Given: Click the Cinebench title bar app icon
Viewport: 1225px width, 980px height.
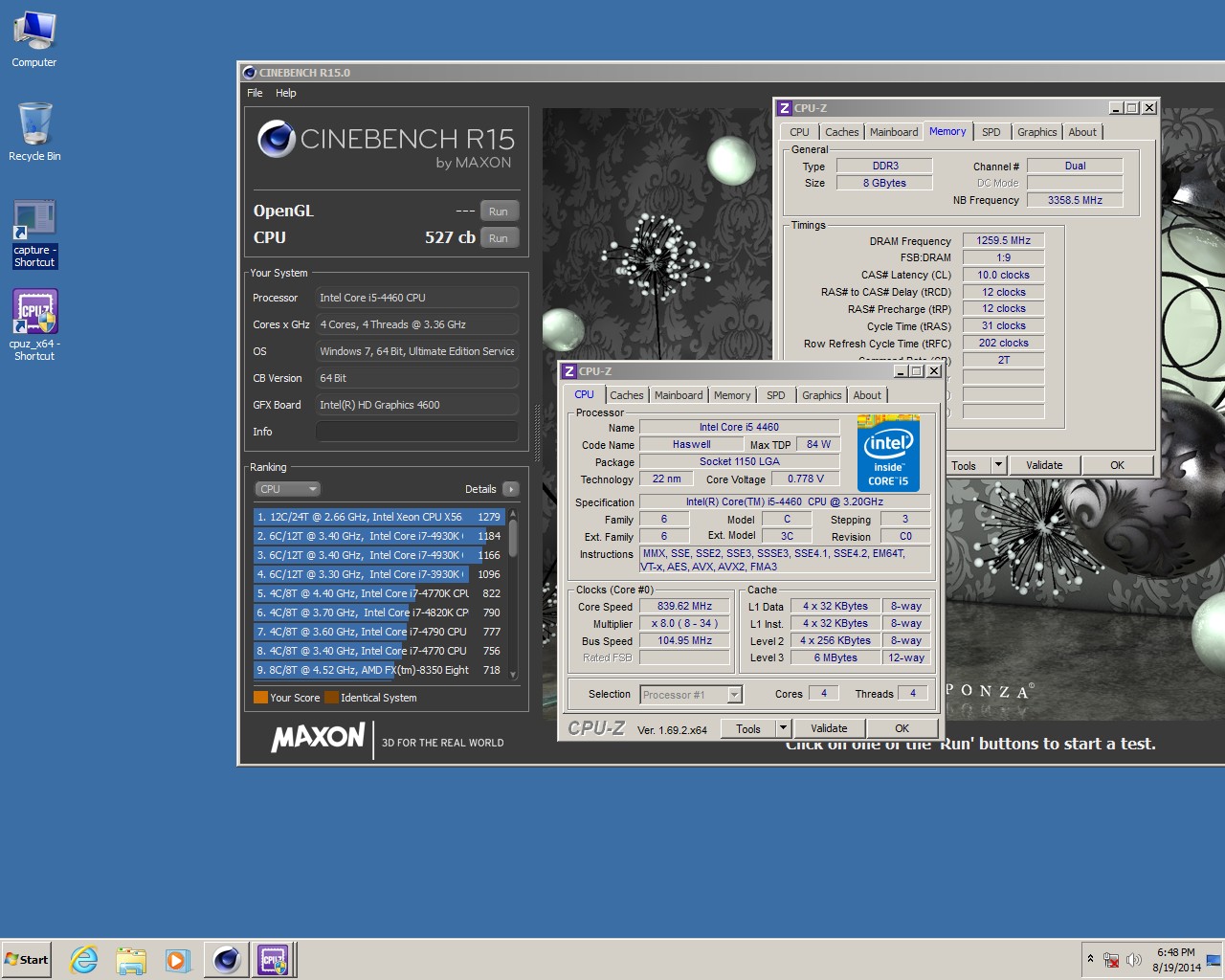Looking at the screenshot, I should coord(250,73).
